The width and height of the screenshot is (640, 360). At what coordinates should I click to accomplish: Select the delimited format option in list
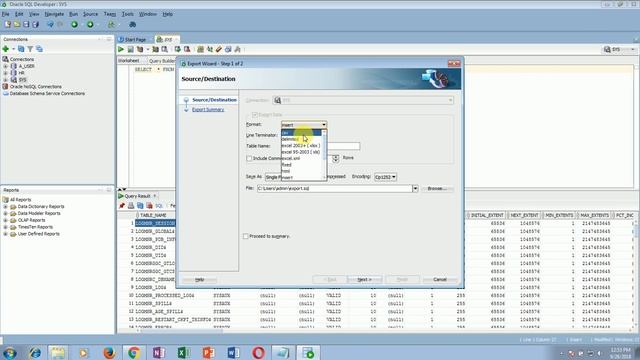coord(302,139)
